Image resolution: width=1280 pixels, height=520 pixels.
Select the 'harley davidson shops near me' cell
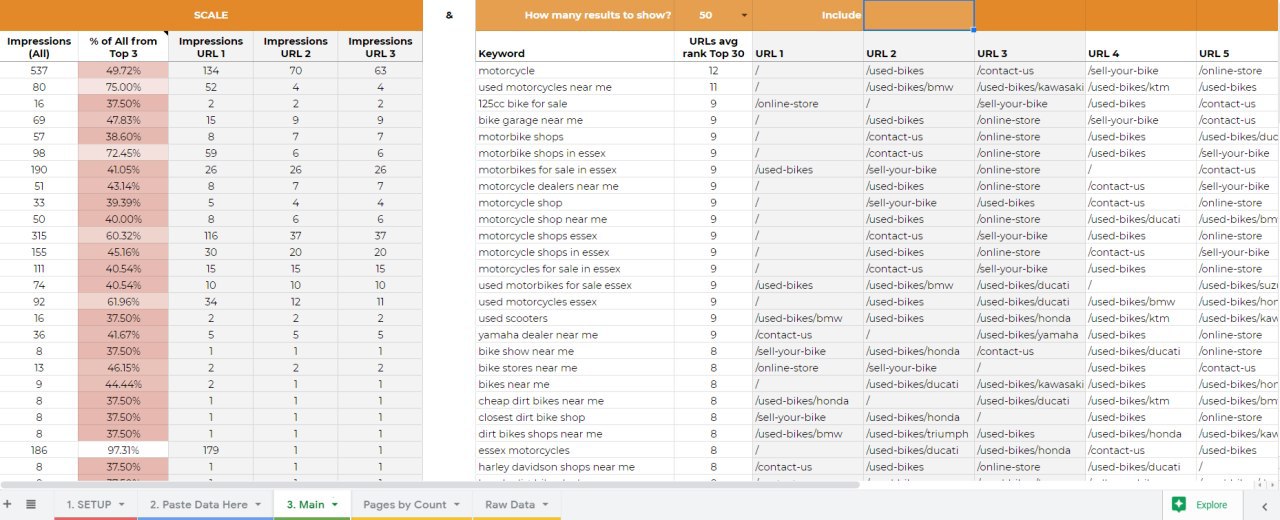(x=575, y=467)
